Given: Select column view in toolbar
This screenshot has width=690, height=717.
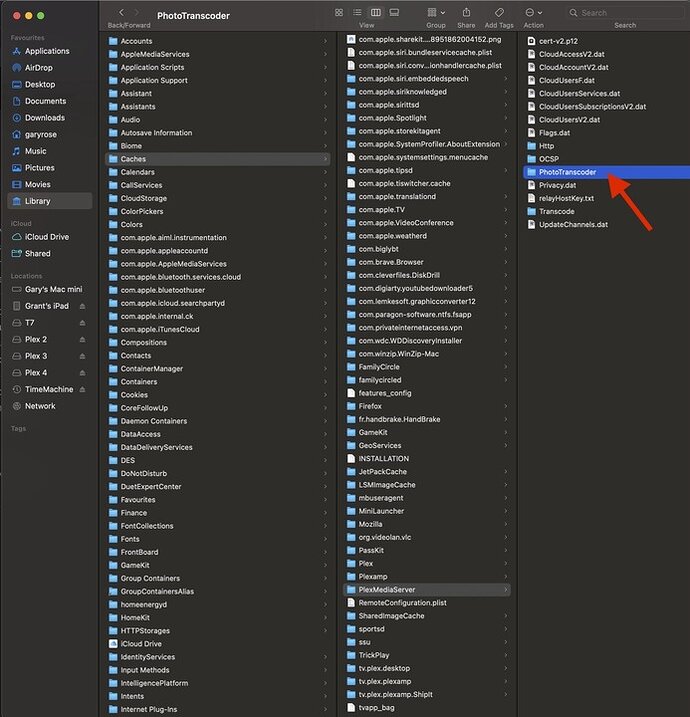Looking at the screenshot, I should pos(375,13).
